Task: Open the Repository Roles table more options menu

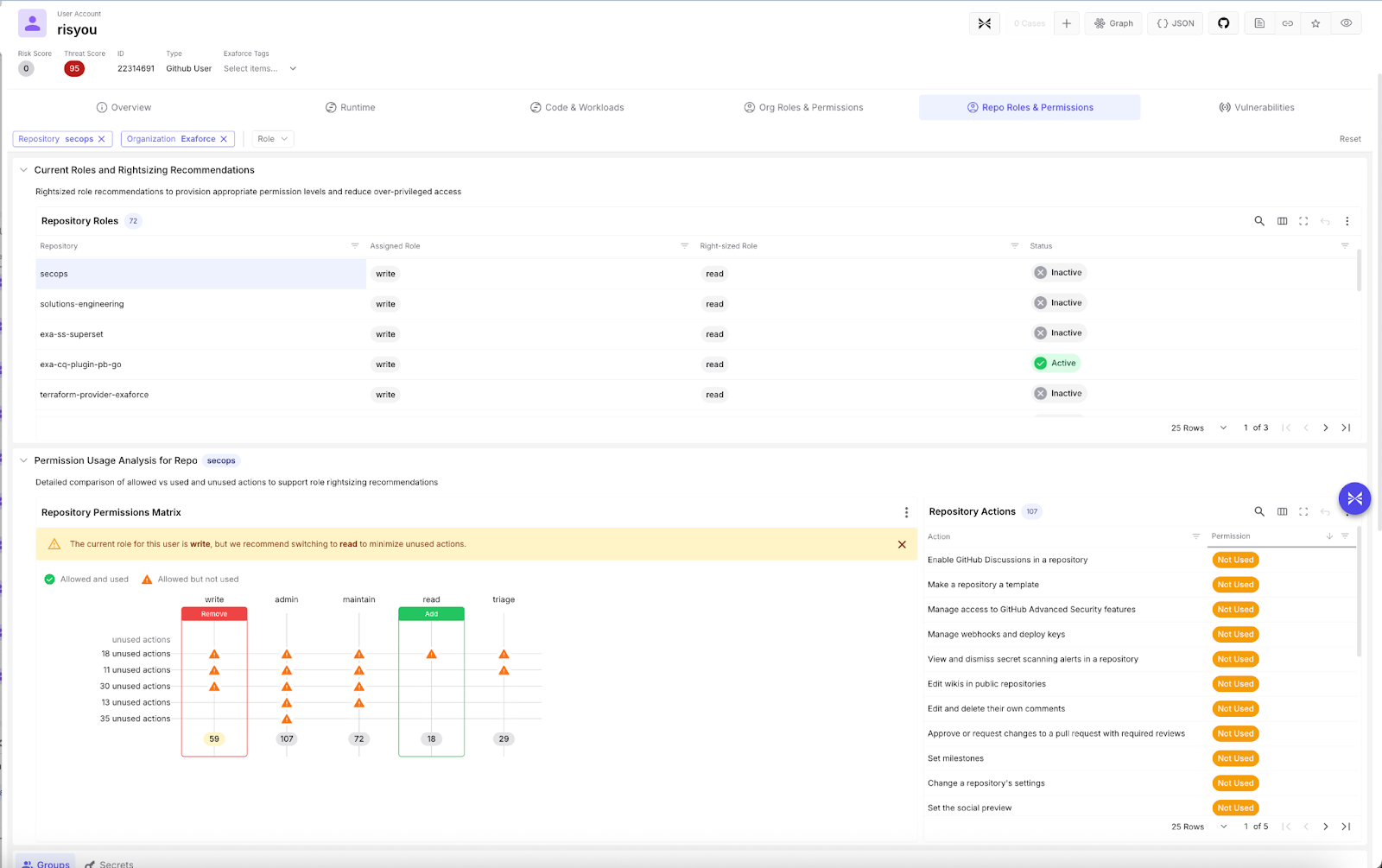Action: (x=1347, y=221)
